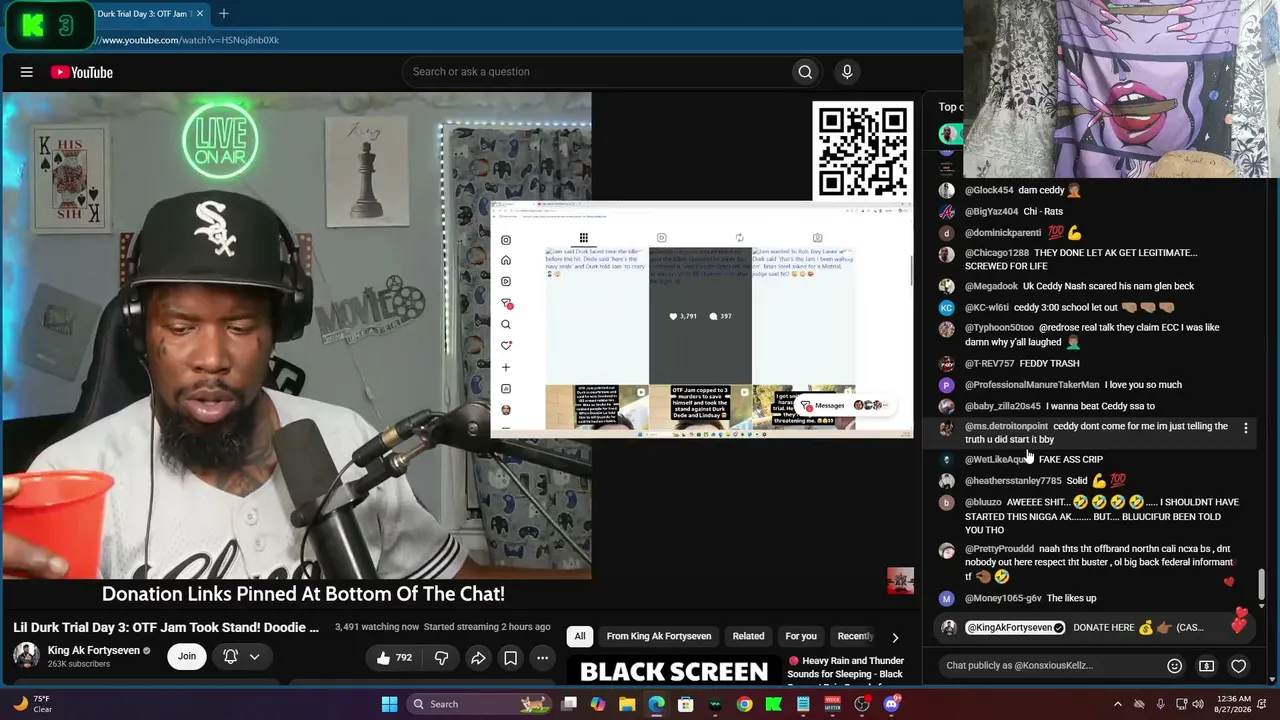Send a heart reaction in chat
The image size is (1280, 720).
(1239, 666)
